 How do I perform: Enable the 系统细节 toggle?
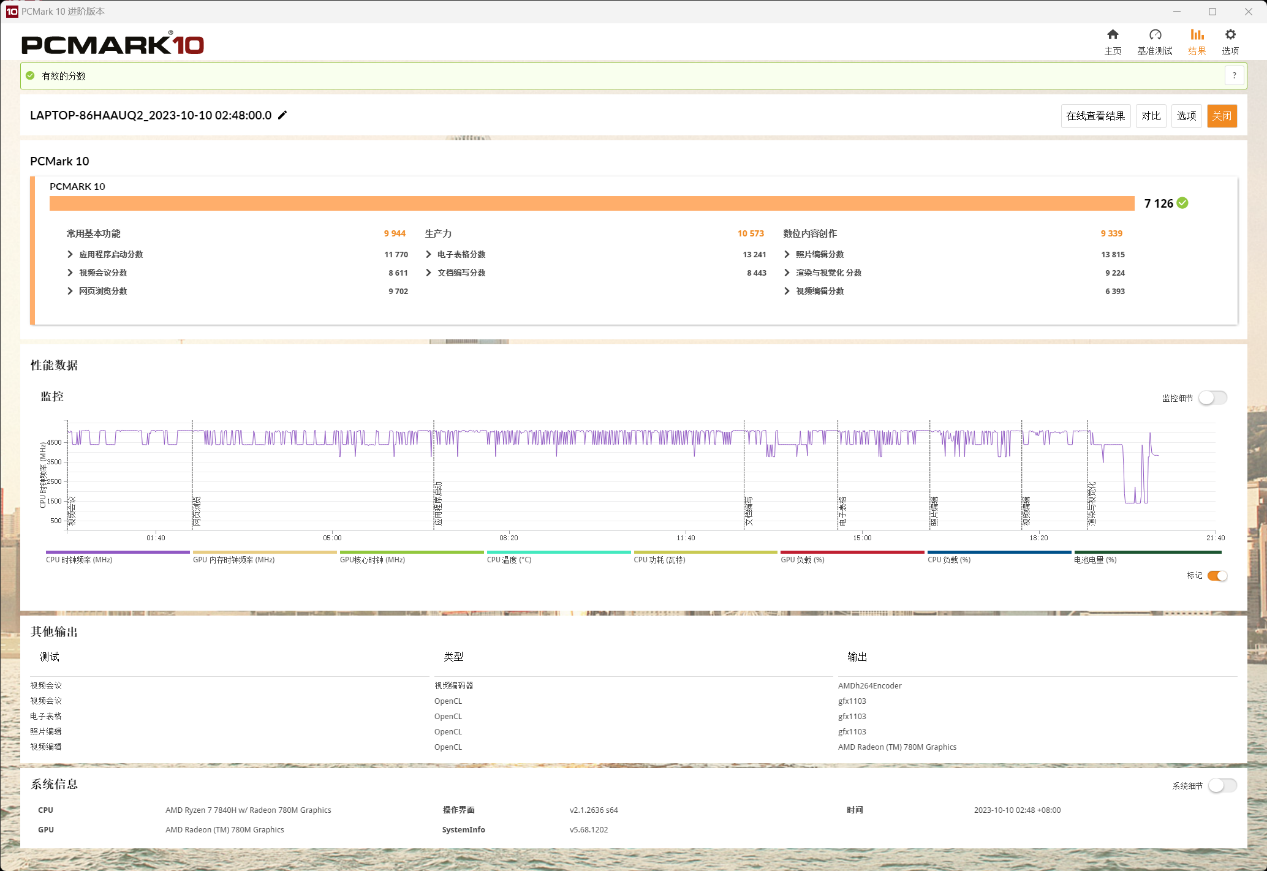pos(1222,785)
